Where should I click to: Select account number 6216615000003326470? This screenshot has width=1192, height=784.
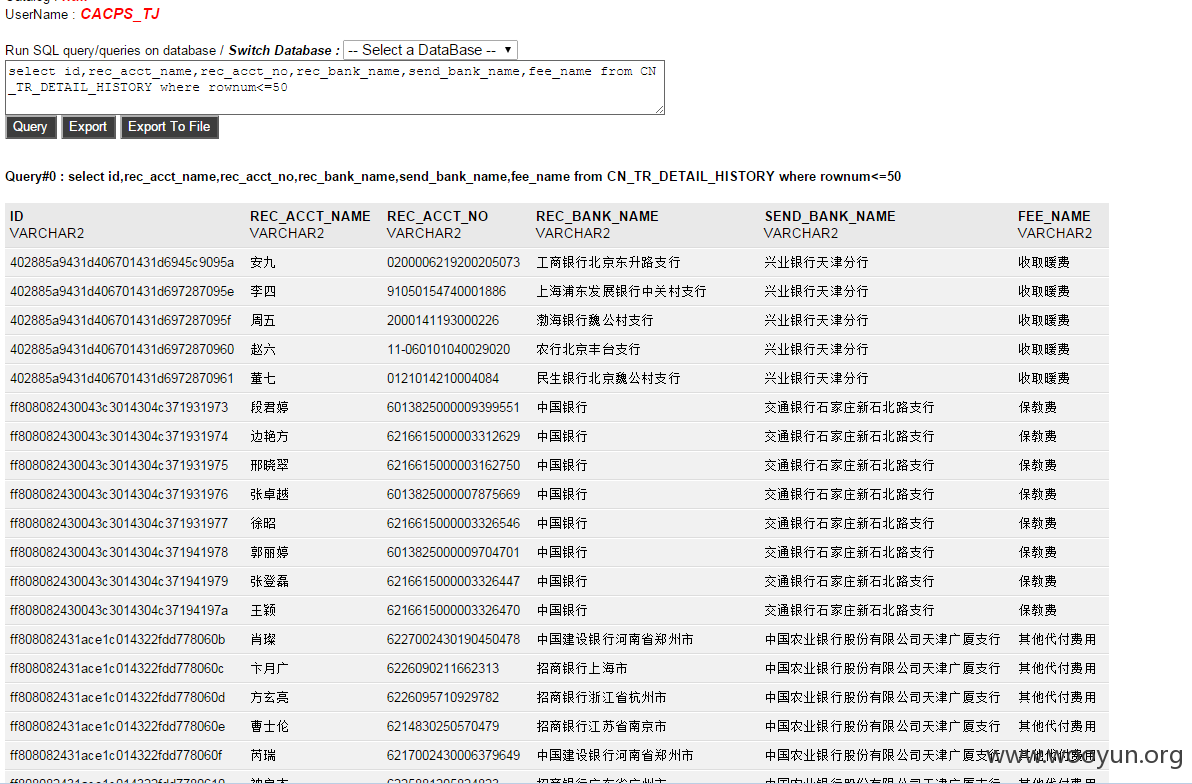tap(453, 609)
